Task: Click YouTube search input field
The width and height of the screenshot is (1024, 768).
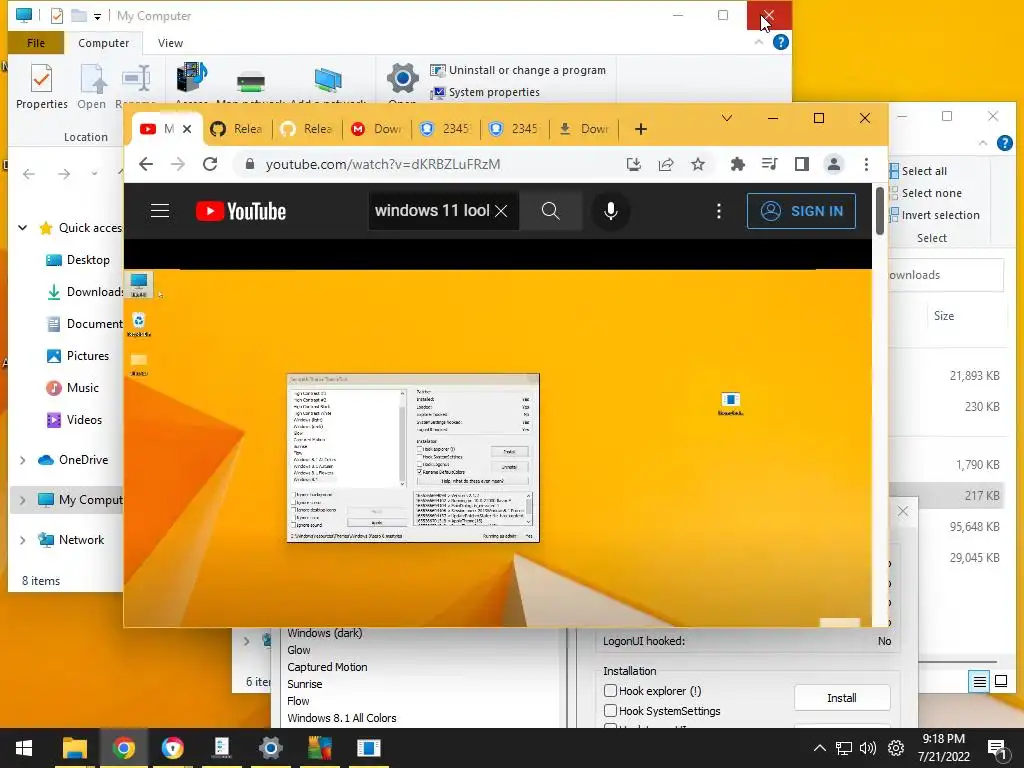Action: 431,211
